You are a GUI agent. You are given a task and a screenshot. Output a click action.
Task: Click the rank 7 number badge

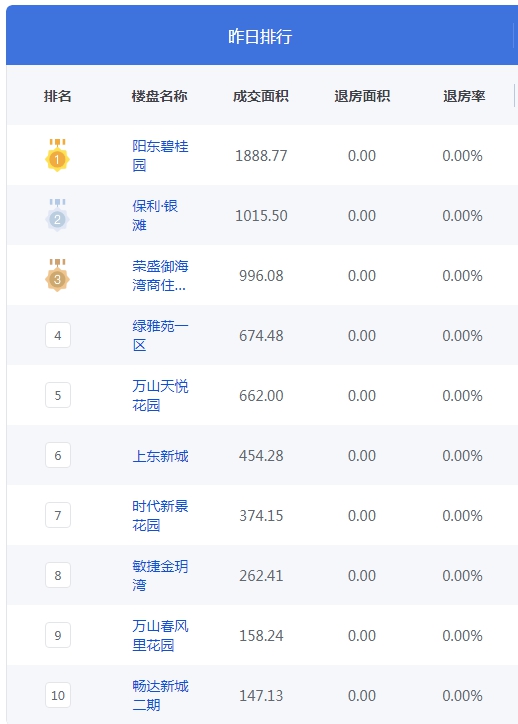point(58,515)
